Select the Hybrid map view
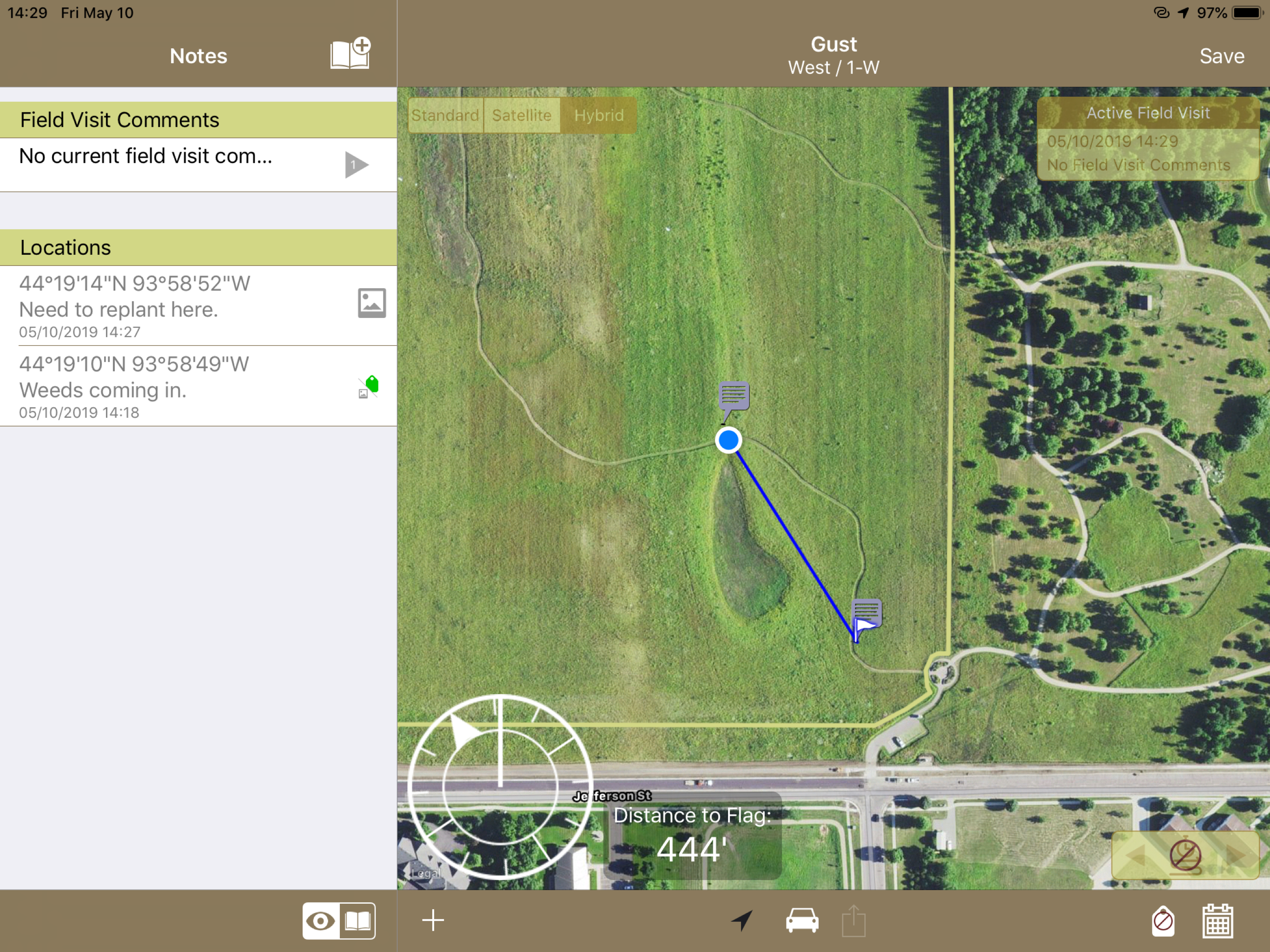Image resolution: width=1270 pixels, height=952 pixels. [x=598, y=115]
